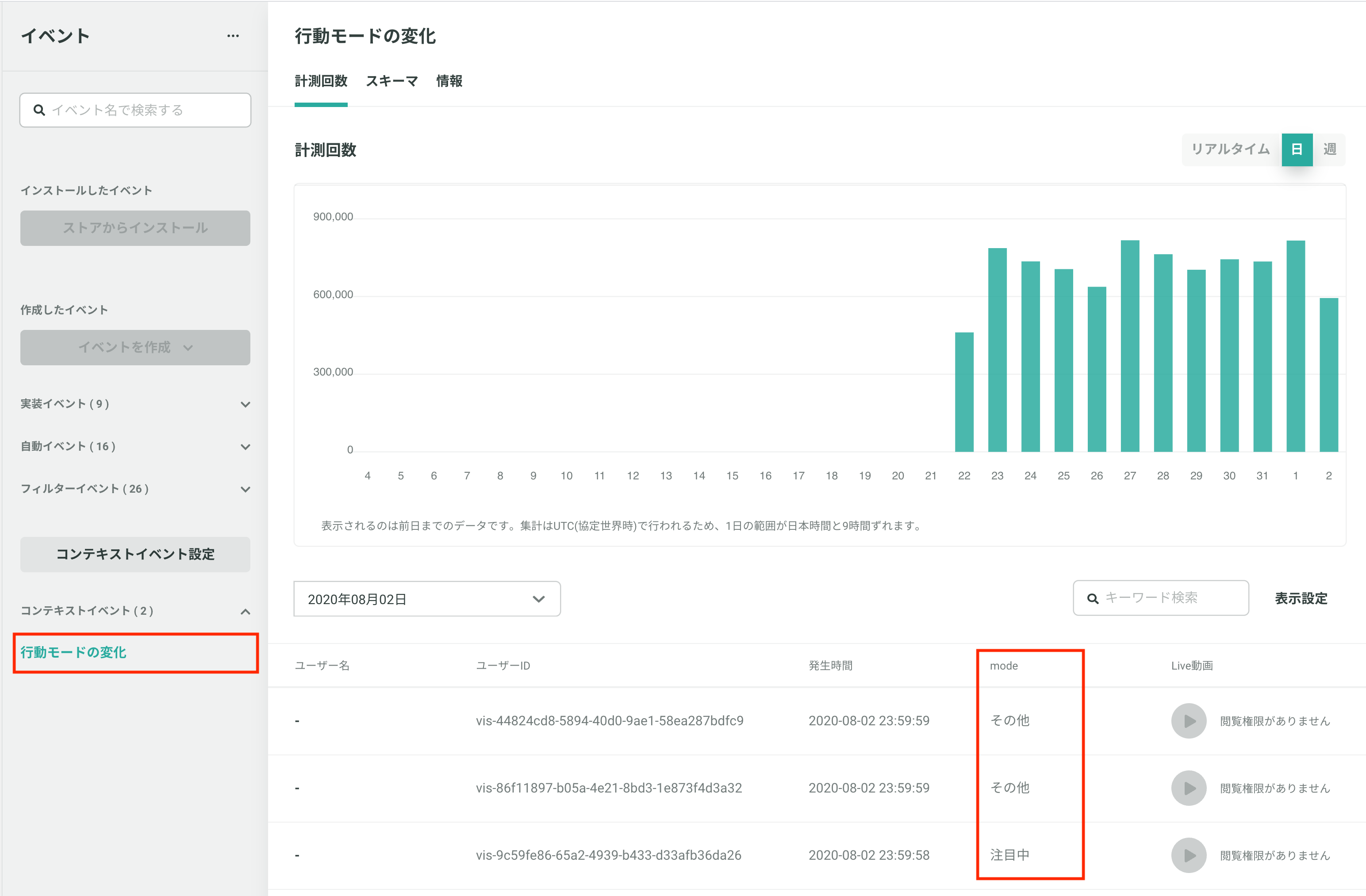Click the 発生時間 column header

(830, 666)
